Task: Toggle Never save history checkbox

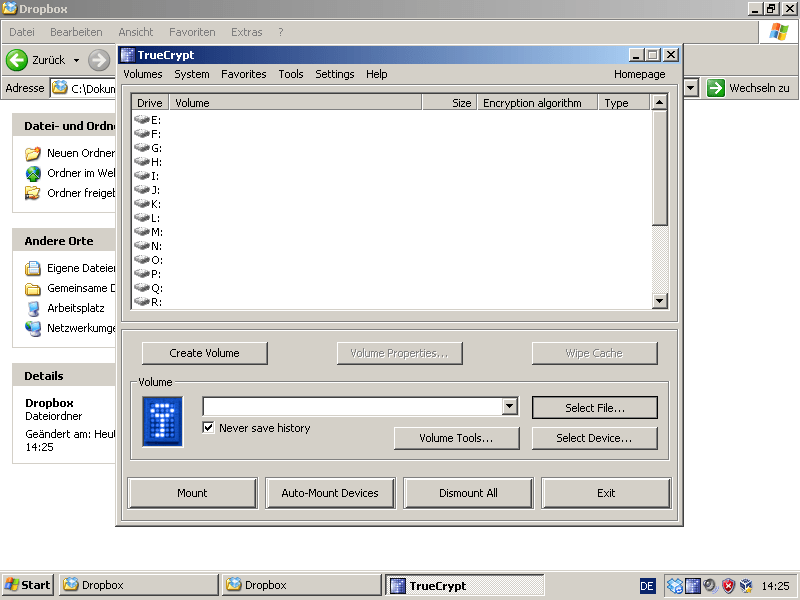Action: pos(209,428)
